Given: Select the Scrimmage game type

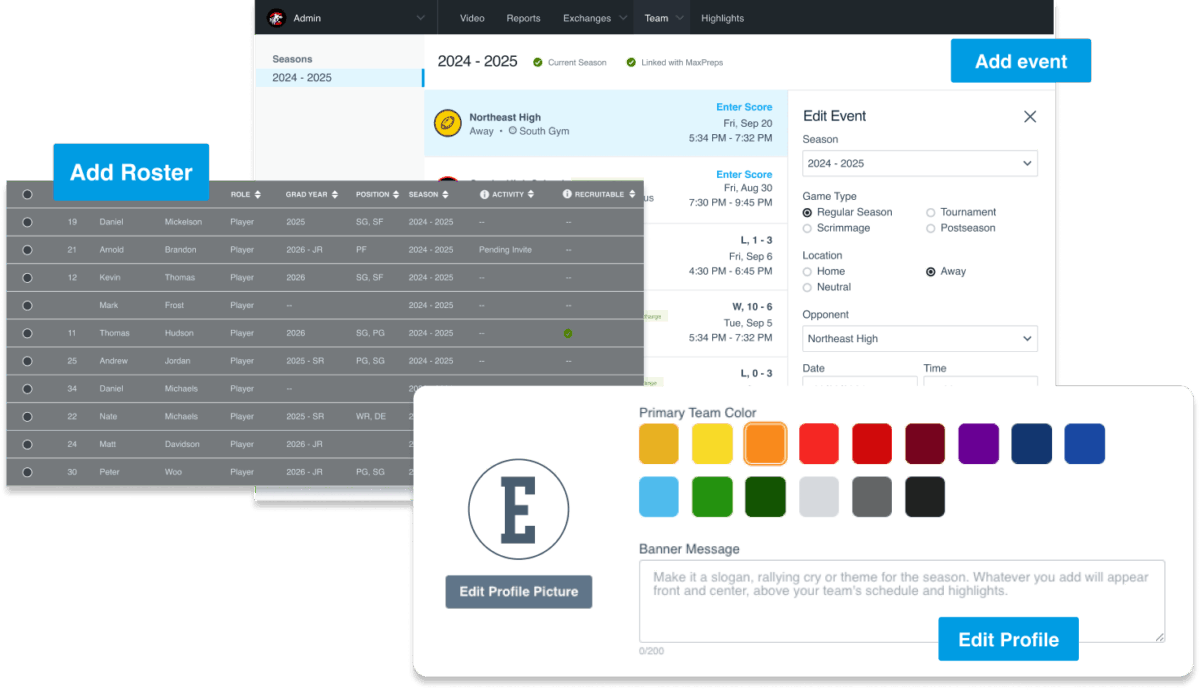Looking at the screenshot, I should click(x=808, y=228).
